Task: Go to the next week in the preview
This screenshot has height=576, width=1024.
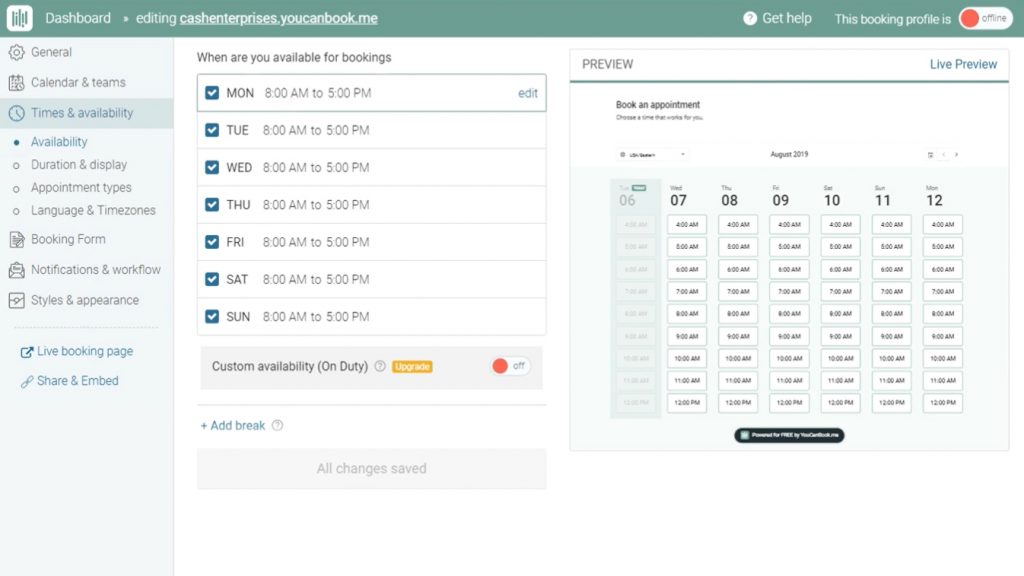Action: pos(956,155)
